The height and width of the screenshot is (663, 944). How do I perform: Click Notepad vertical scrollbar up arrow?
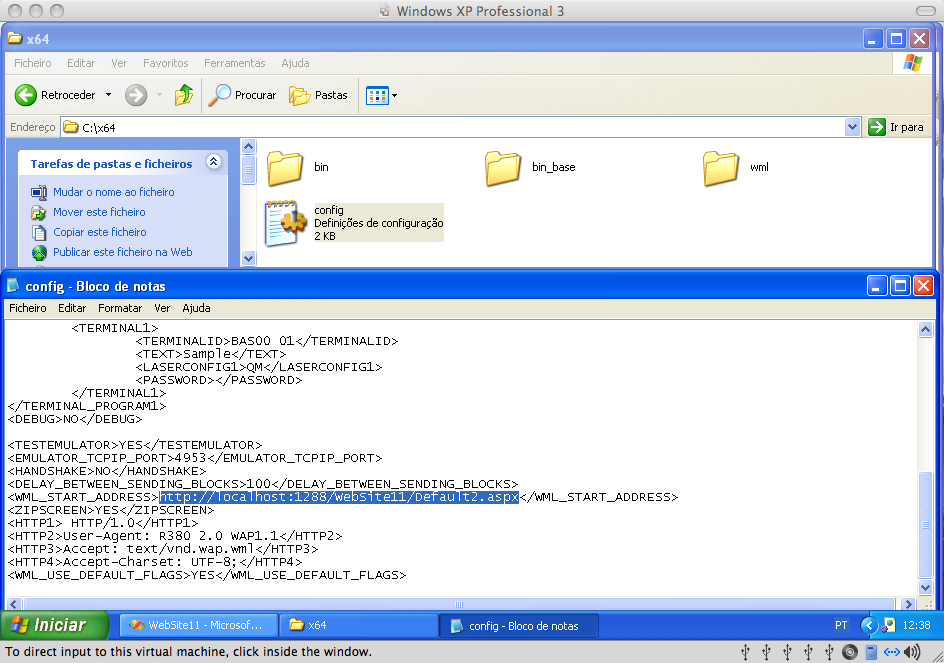click(925, 329)
